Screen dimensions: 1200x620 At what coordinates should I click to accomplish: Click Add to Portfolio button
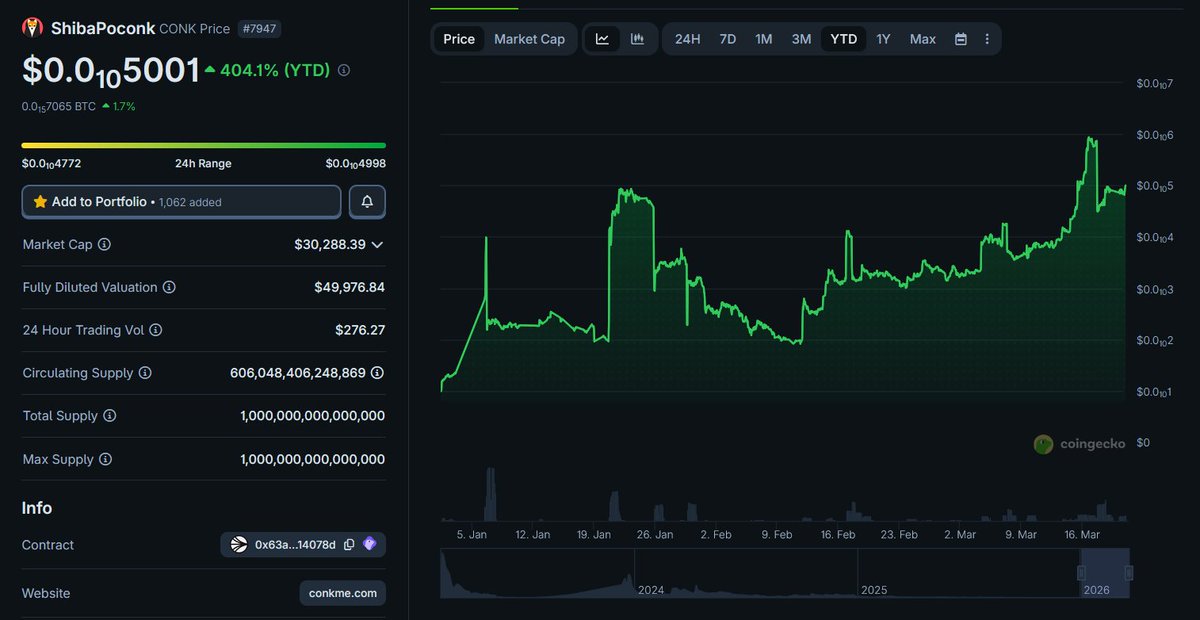click(181, 202)
